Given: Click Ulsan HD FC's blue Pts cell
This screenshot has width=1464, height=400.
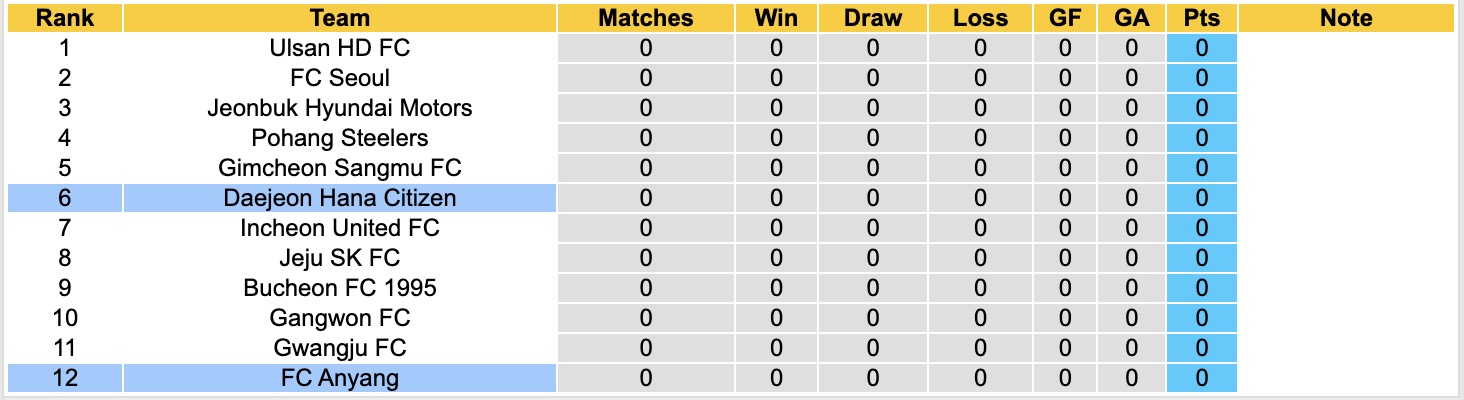Looking at the screenshot, I should tap(1201, 48).
